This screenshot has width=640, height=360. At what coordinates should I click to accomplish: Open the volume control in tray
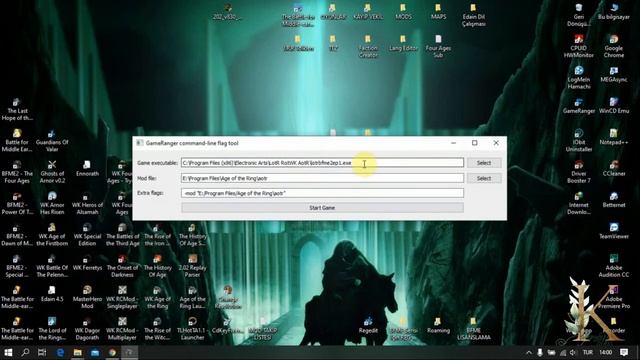573,352
